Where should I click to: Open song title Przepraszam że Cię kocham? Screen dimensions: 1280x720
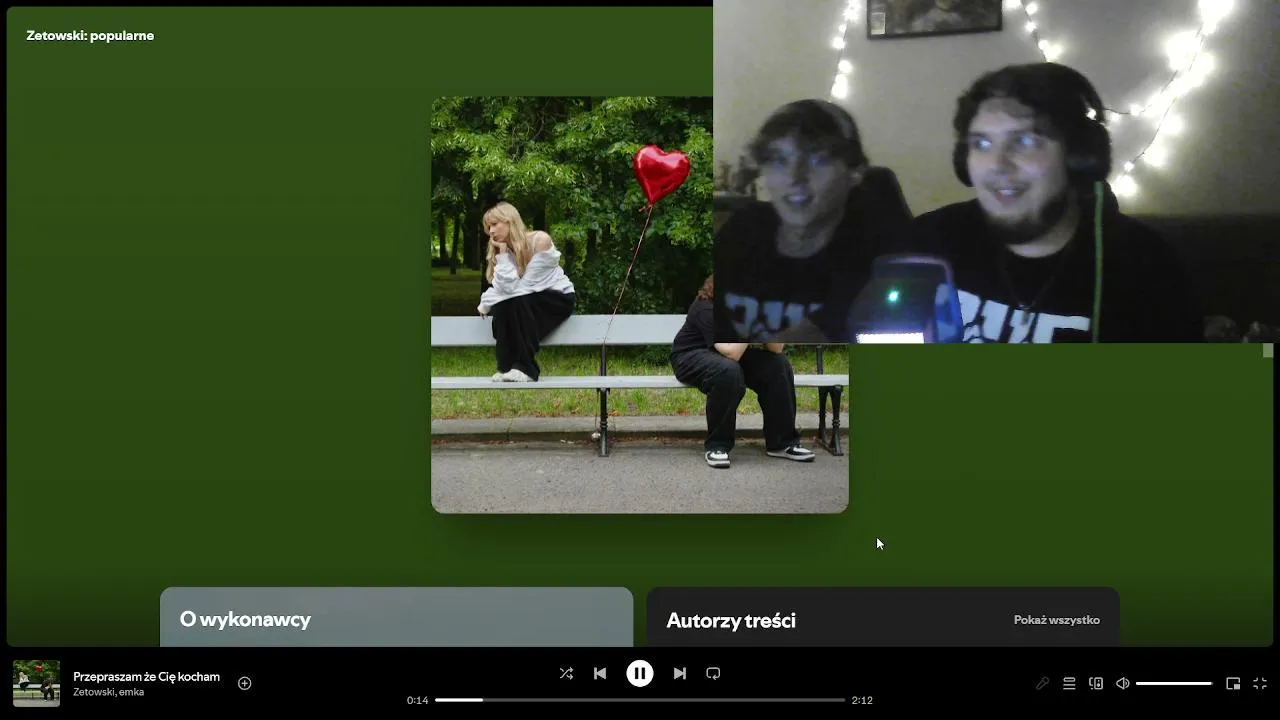coord(146,677)
